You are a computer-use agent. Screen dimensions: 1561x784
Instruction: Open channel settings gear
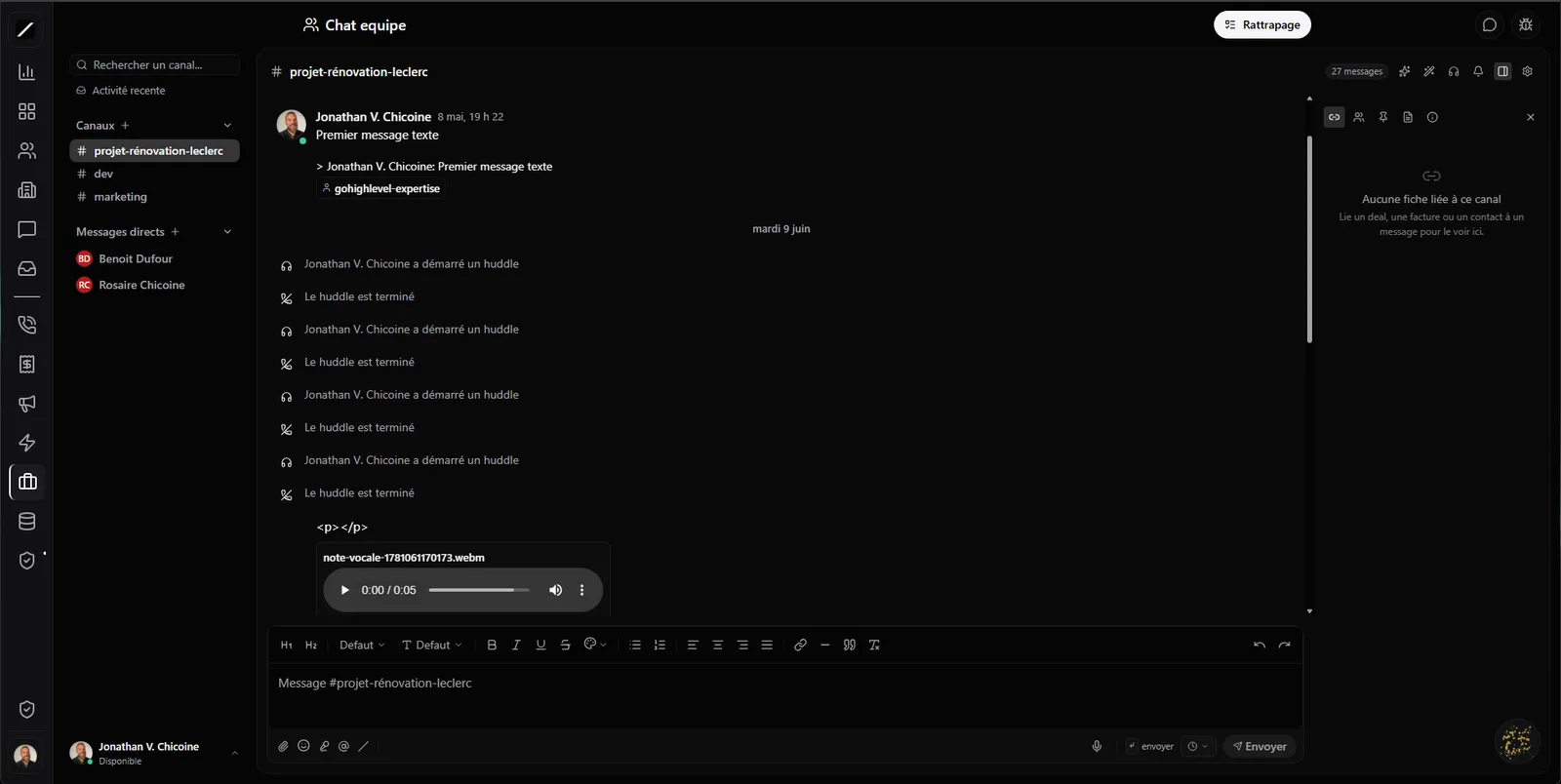coord(1528,71)
